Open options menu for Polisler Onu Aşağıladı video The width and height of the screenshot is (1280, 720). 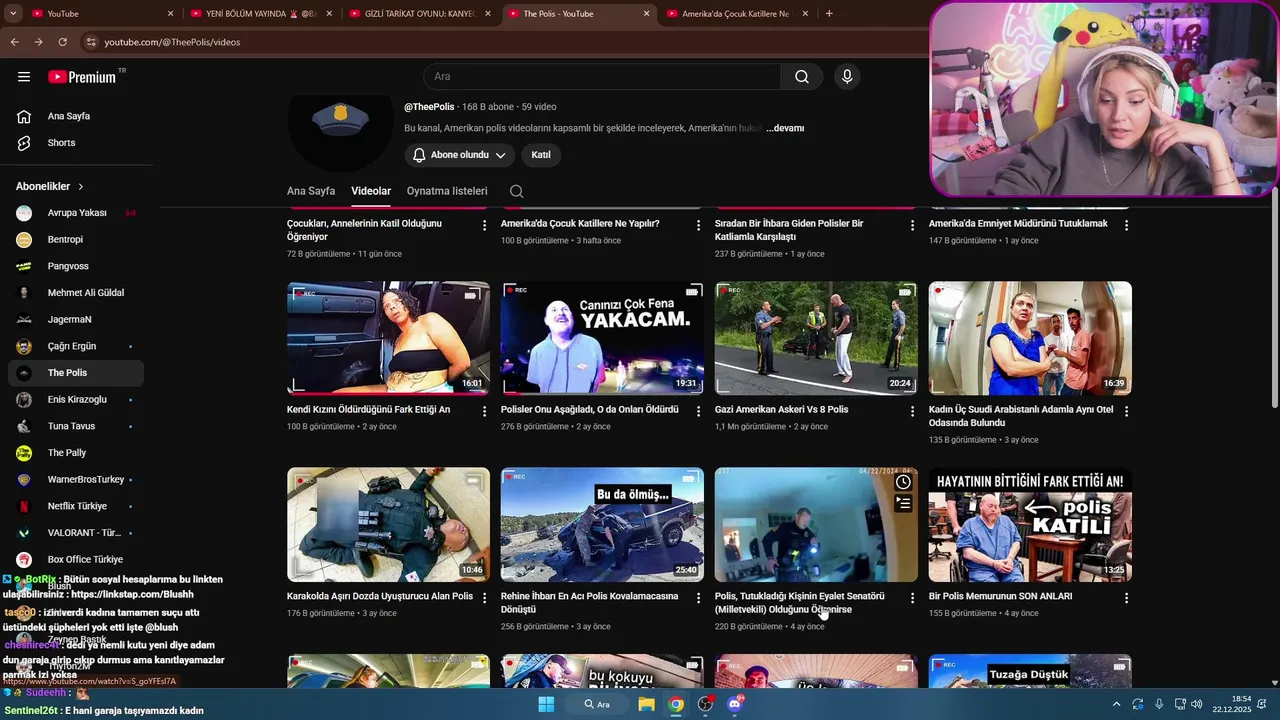point(698,411)
